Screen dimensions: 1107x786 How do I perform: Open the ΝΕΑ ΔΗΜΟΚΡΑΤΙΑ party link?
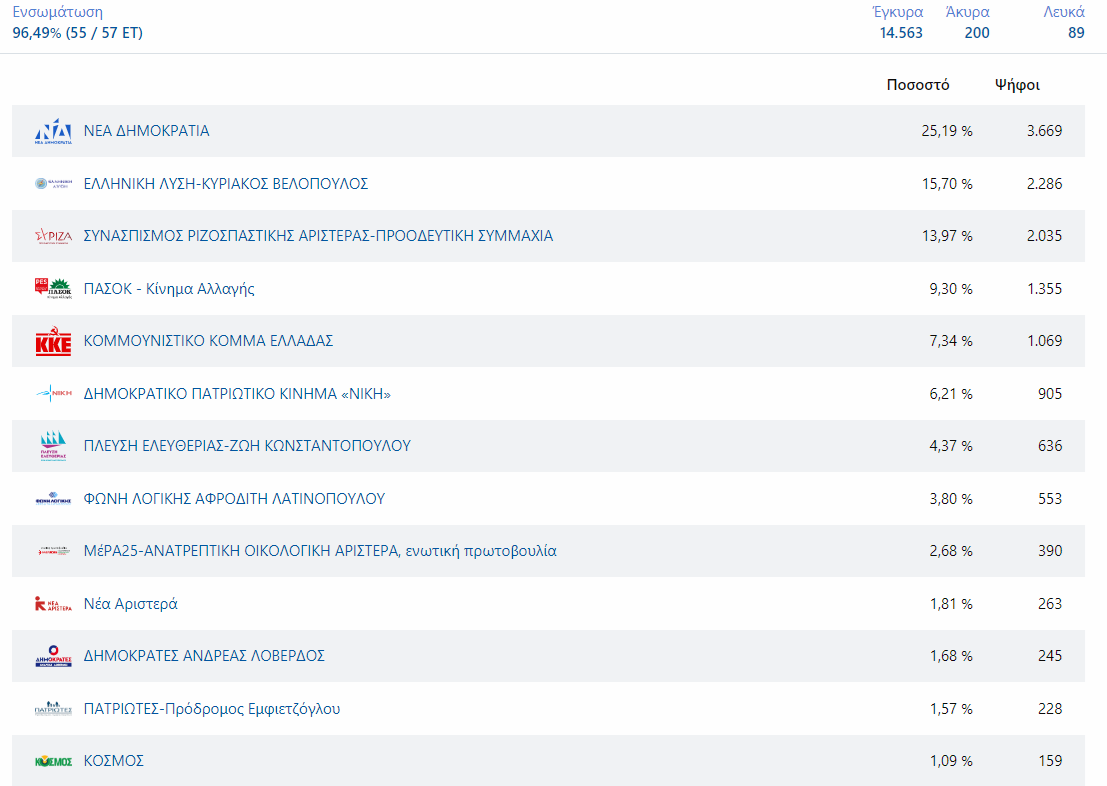pyautogui.click(x=147, y=131)
